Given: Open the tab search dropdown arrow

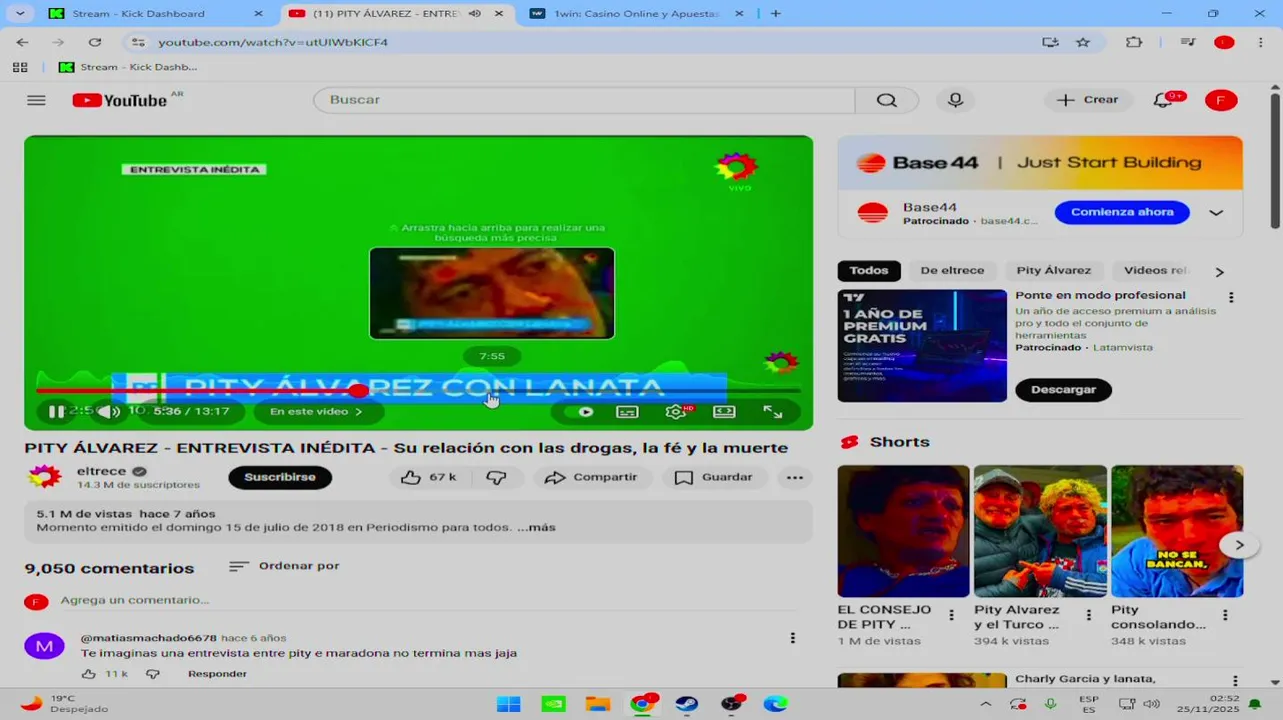Looking at the screenshot, I should click(x=21, y=14).
